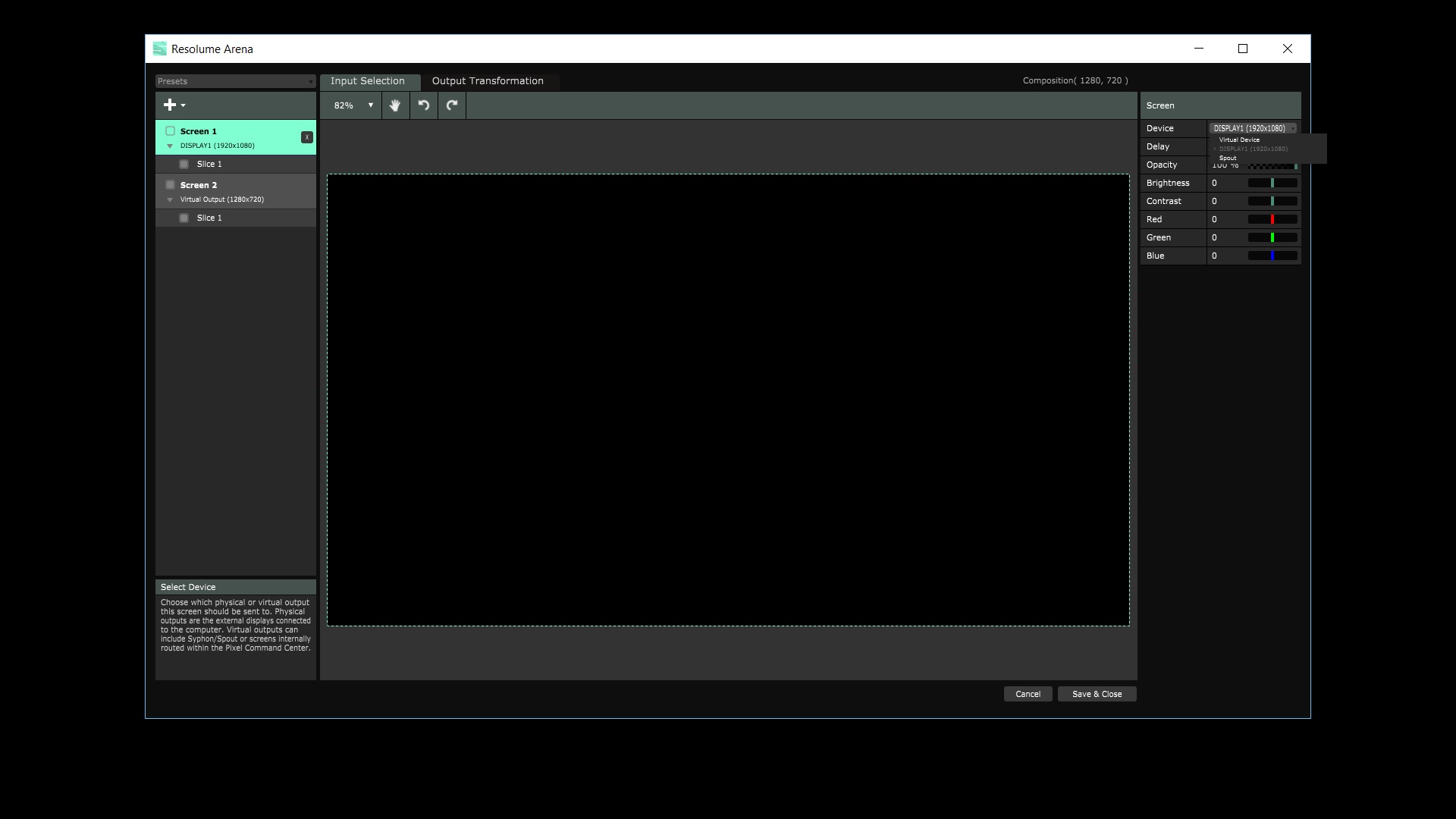Viewport: 1456px width, 819px height.
Task: Choose Virtual Device from the device menu
Action: point(1239,140)
